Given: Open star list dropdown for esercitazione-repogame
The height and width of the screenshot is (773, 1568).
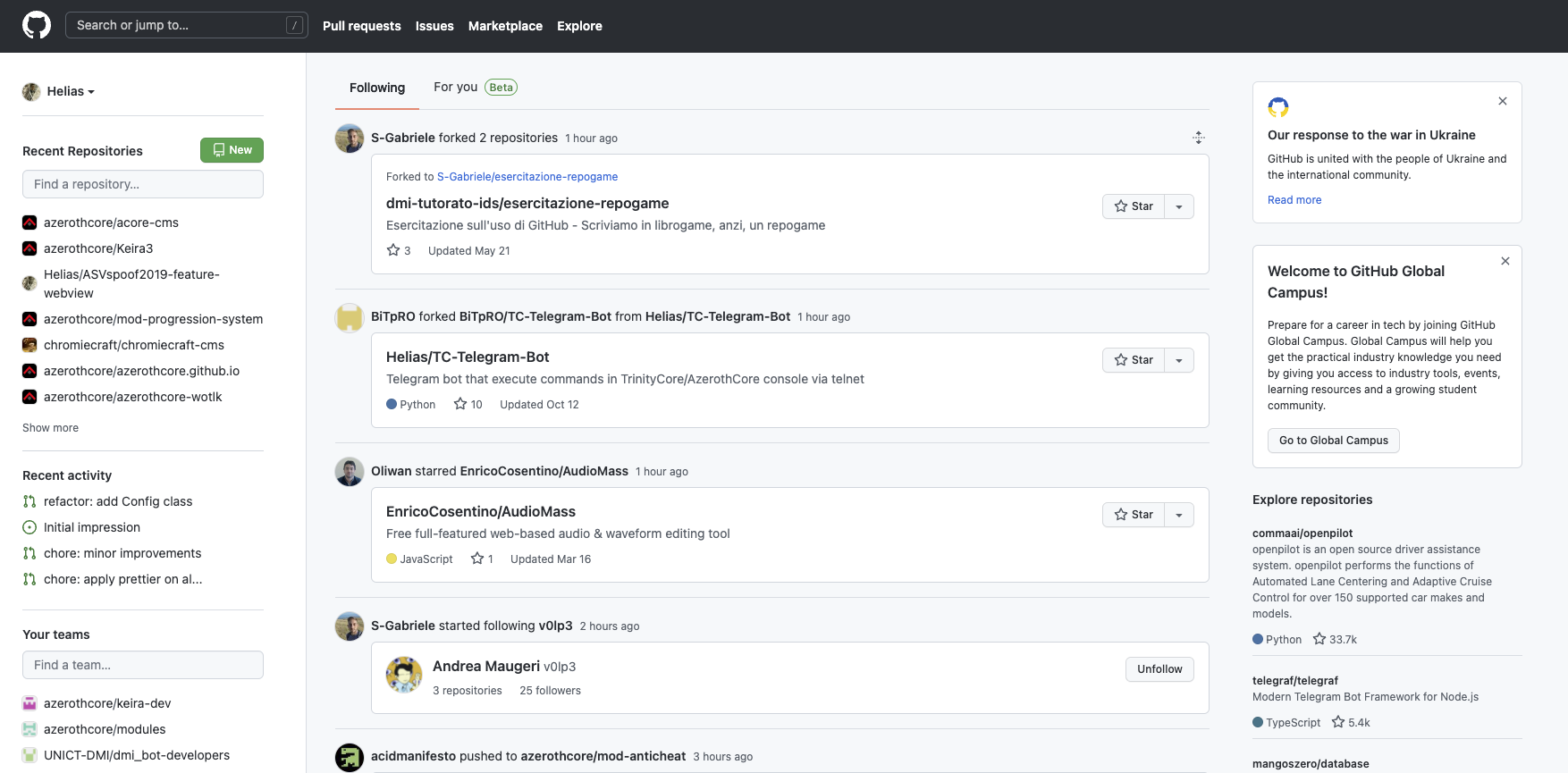Looking at the screenshot, I should point(1179,206).
